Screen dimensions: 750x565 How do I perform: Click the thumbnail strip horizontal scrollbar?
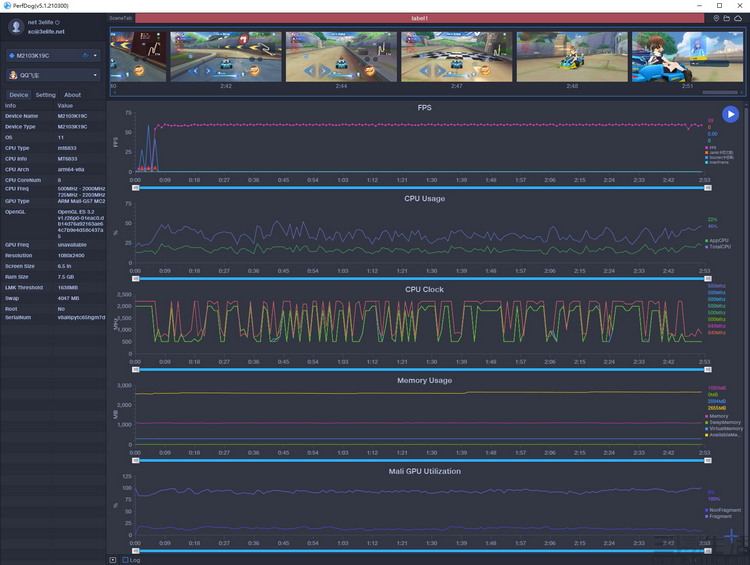point(720,92)
